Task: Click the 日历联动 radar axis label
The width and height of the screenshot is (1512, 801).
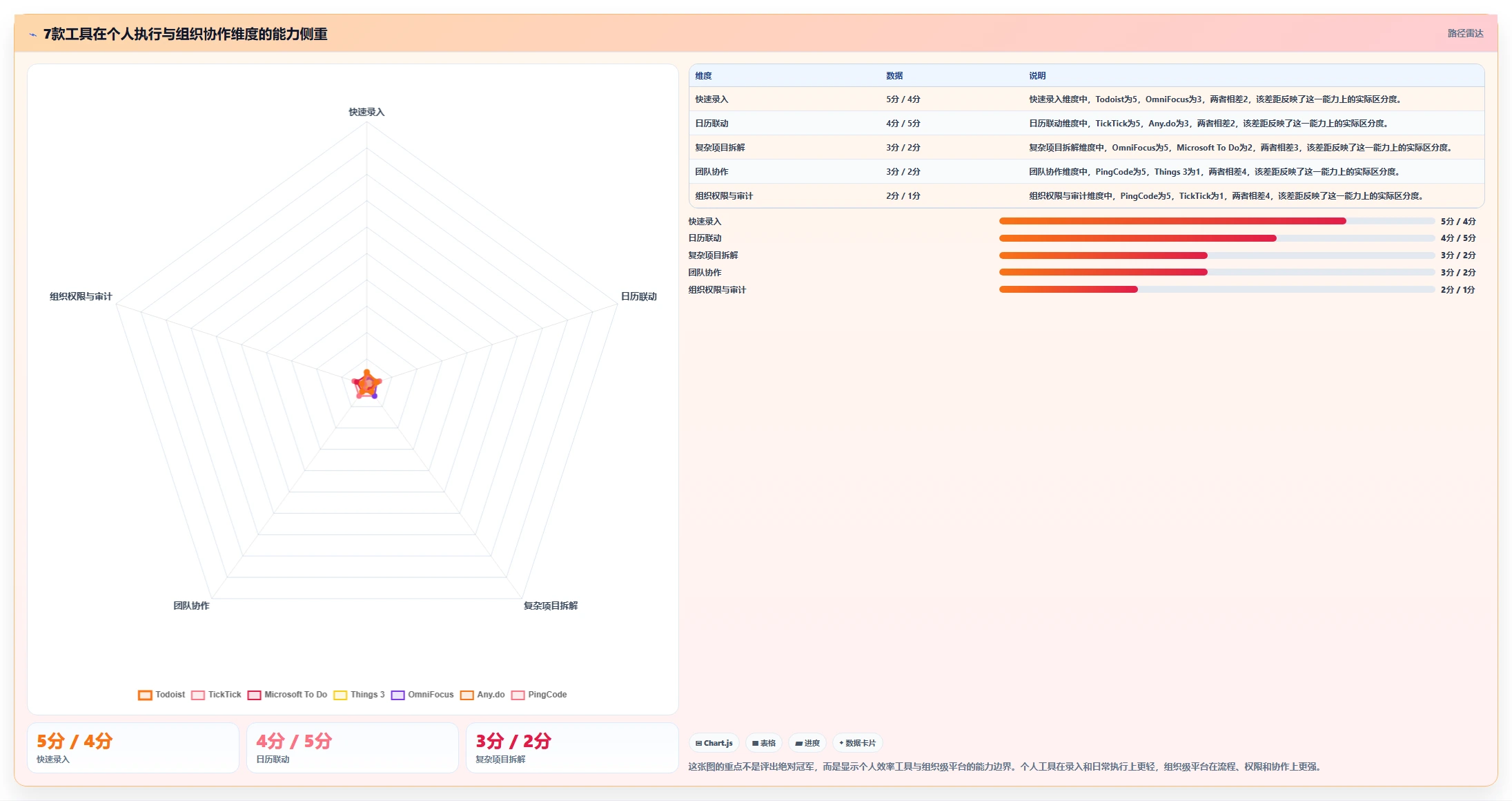Action: (x=638, y=296)
